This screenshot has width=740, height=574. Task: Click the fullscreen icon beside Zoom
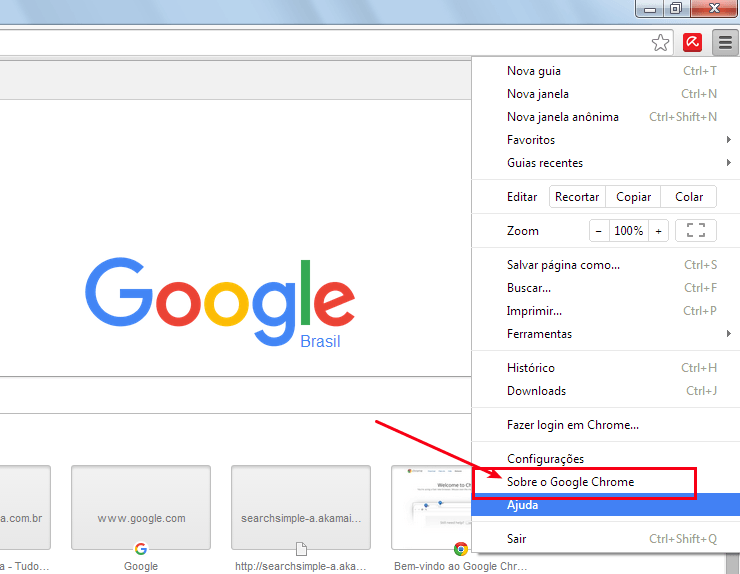(x=696, y=231)
